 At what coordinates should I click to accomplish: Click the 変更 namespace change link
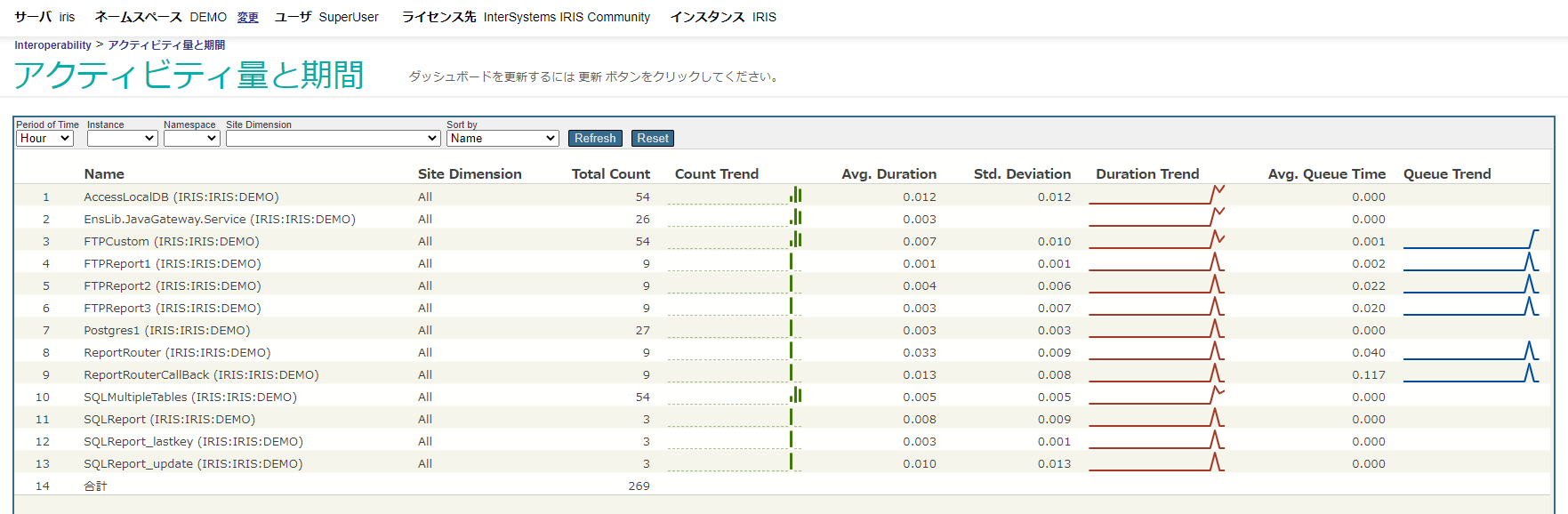click(x=248, y=17)
